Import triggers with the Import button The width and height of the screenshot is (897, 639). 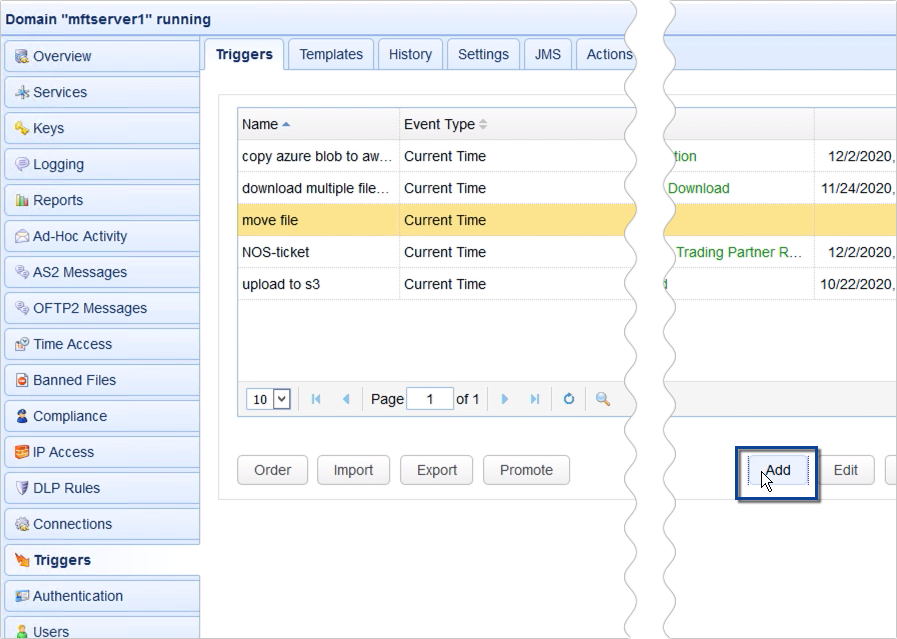click(x=353, y=470)
